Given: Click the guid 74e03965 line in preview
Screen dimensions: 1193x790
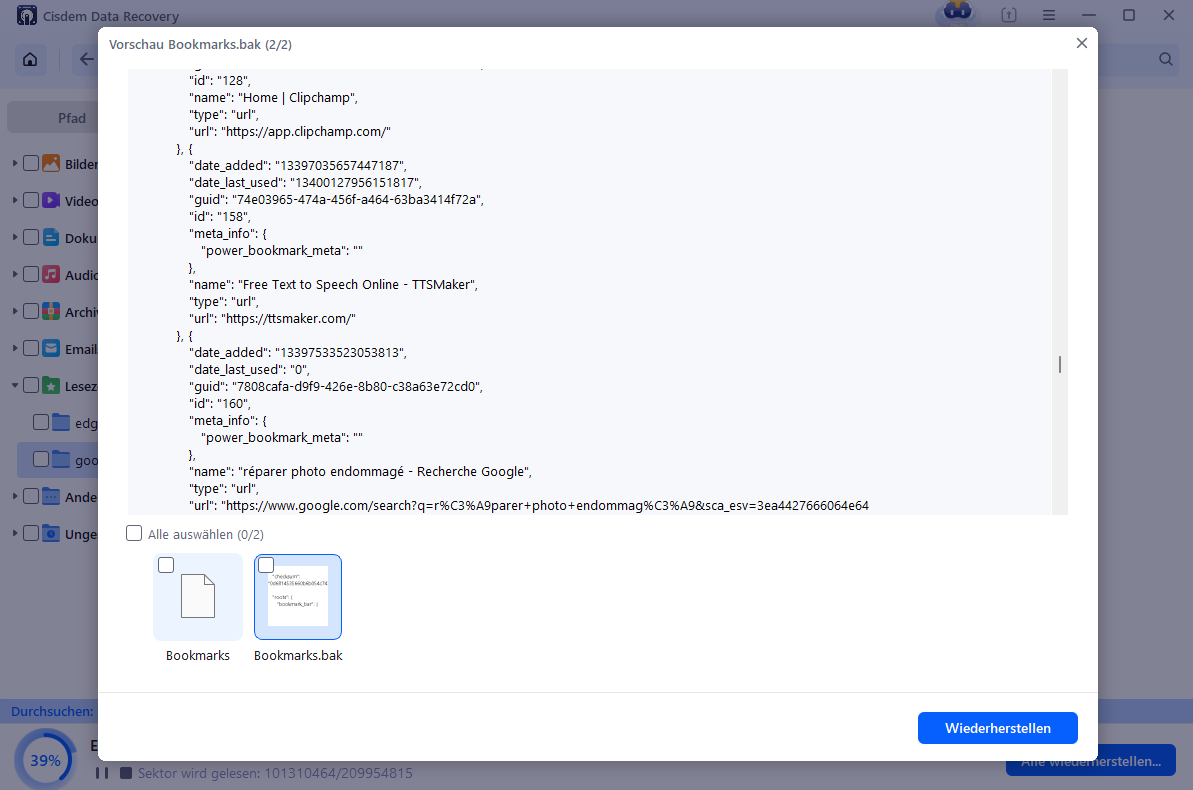Looking at the screenshot, I should [336, 199].
